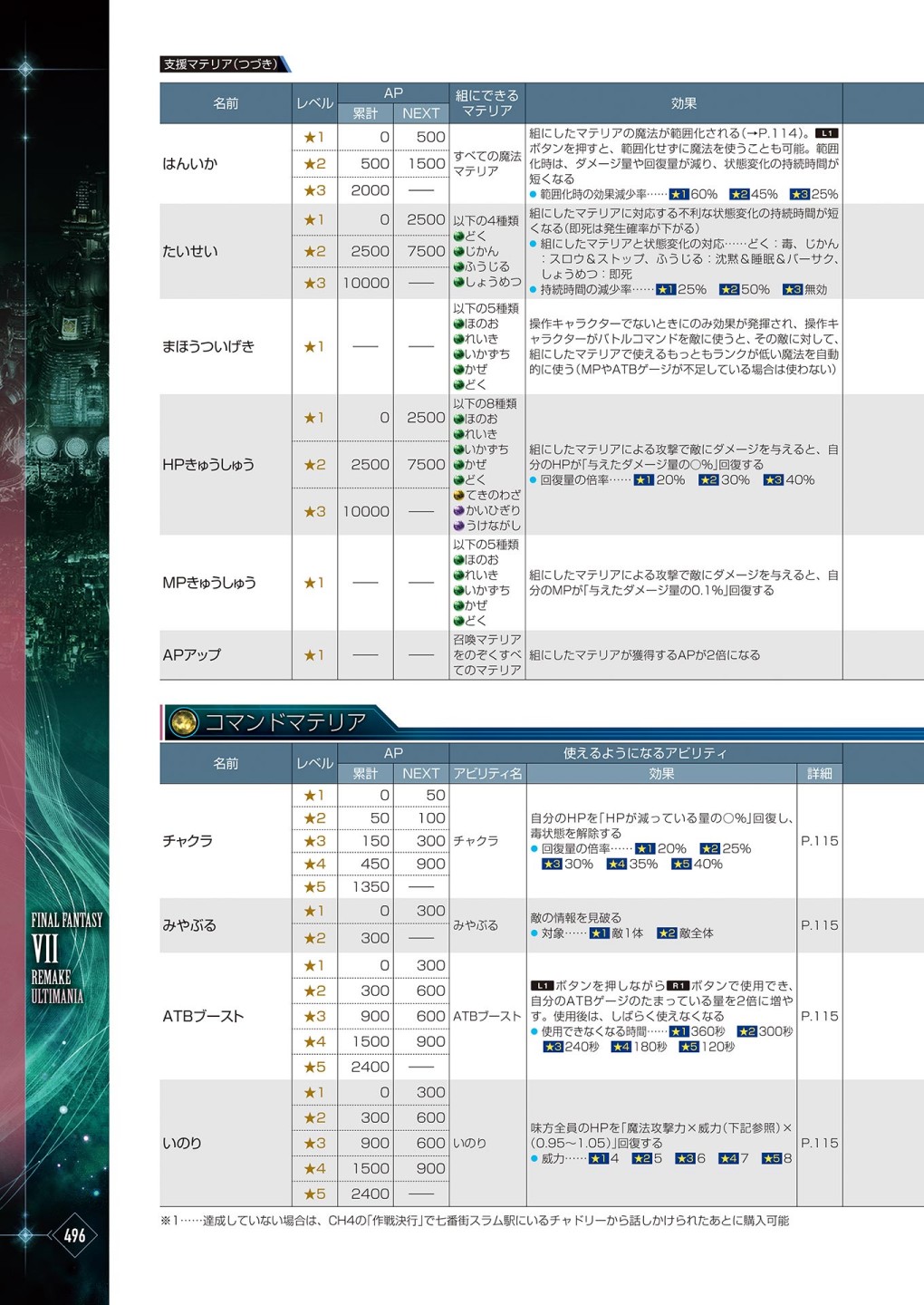Open the P.115 reference in チャクラ row
Screen dimensions: 924x1305
coord(819,841)
